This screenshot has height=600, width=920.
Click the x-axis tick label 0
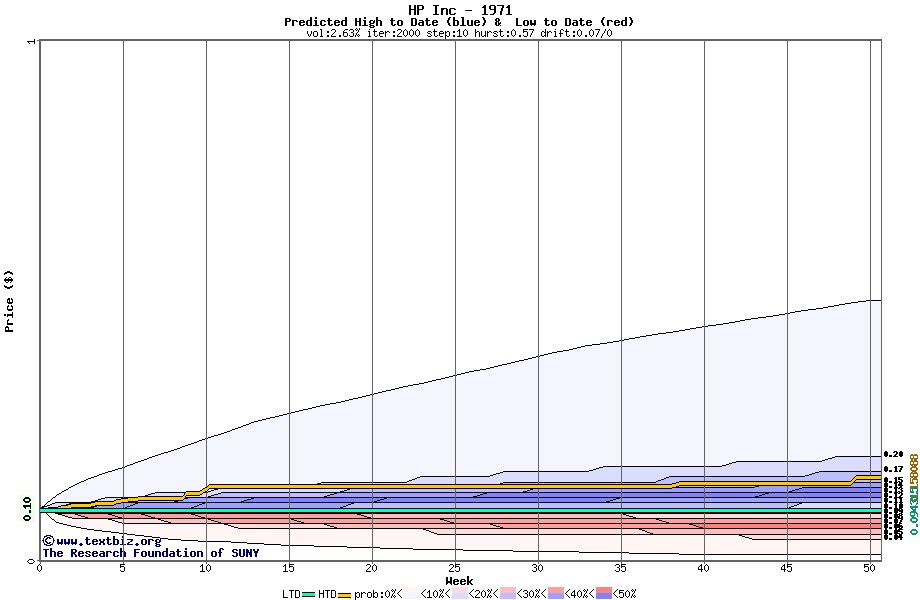point(39,568)
